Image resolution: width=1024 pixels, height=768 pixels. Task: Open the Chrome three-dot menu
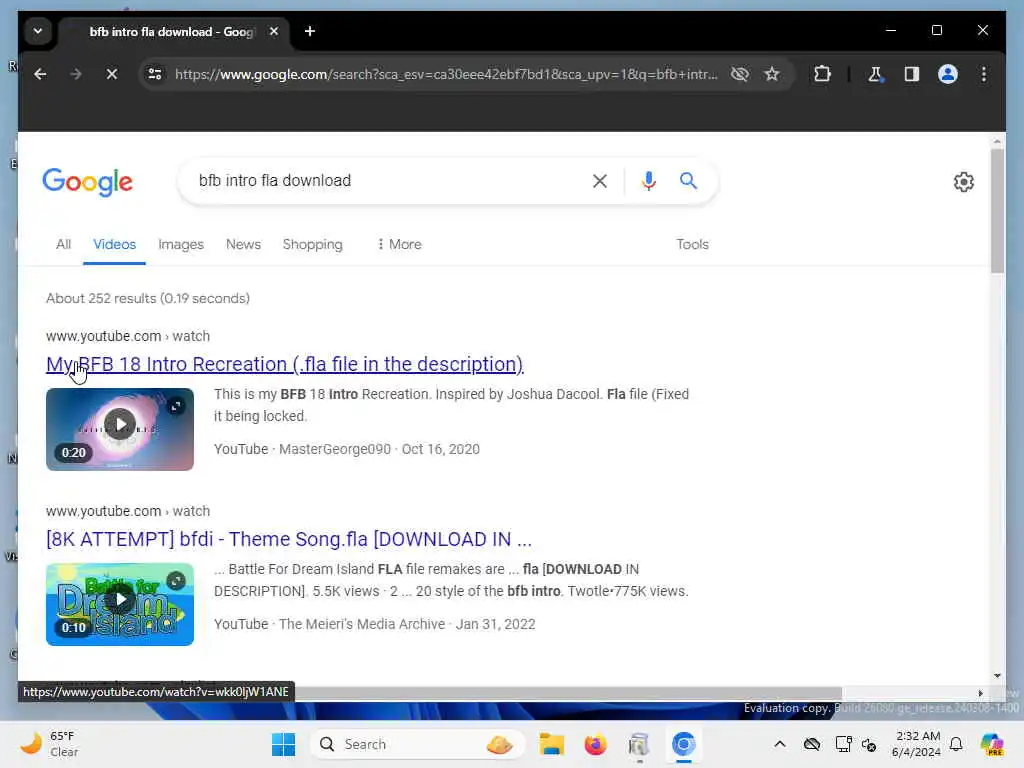click(x=984, y=74)
